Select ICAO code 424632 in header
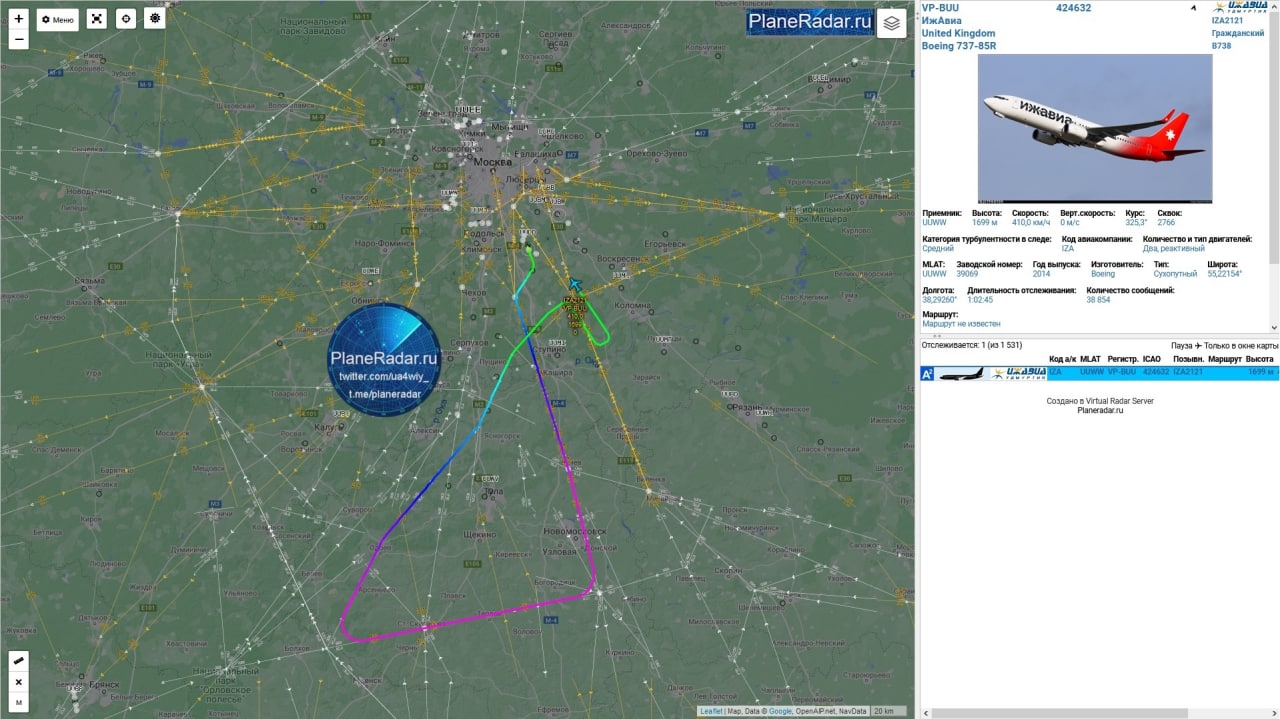The height and width of the screenshot is (719, 1280). [1073, 8]
